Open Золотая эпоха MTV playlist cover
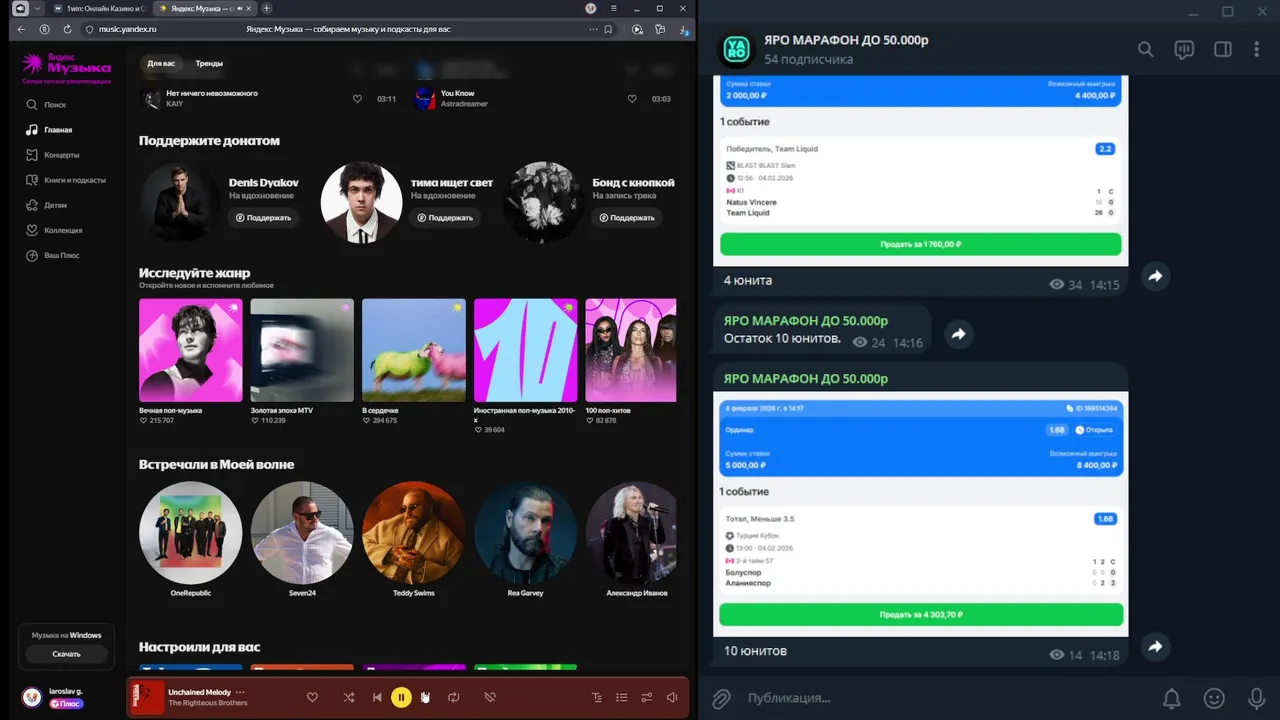1280x720 pixels. 302,350
